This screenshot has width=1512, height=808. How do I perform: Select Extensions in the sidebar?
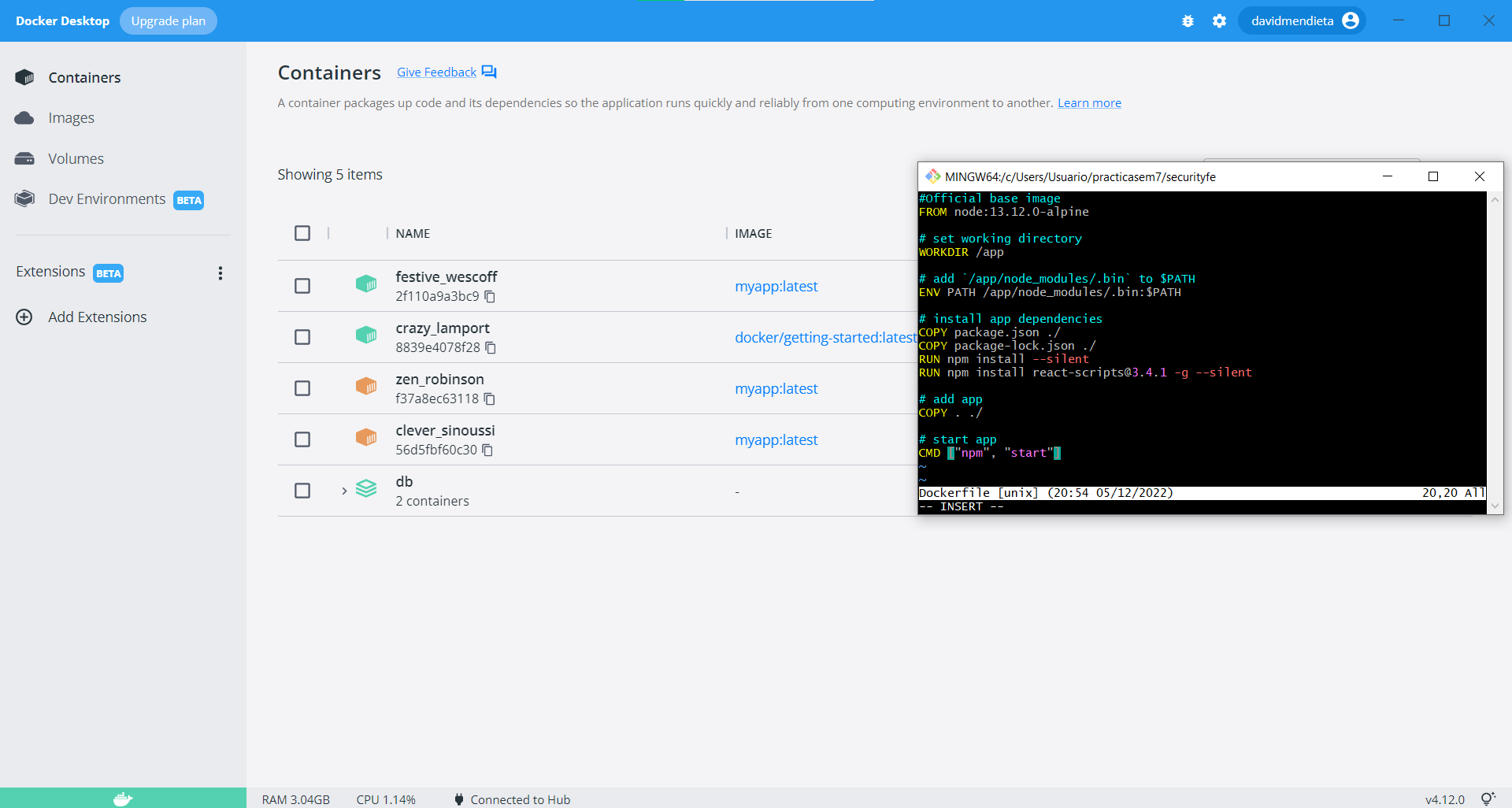click(x=50, y=272)
